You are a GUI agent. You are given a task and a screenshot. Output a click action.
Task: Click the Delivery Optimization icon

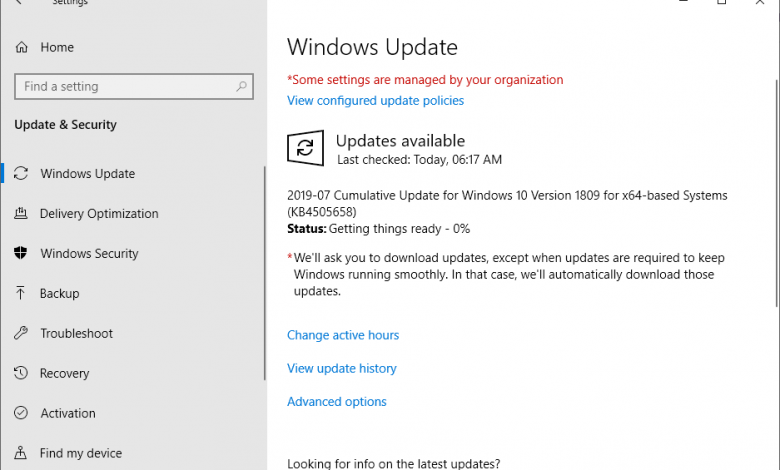click(x=21, y=213)
